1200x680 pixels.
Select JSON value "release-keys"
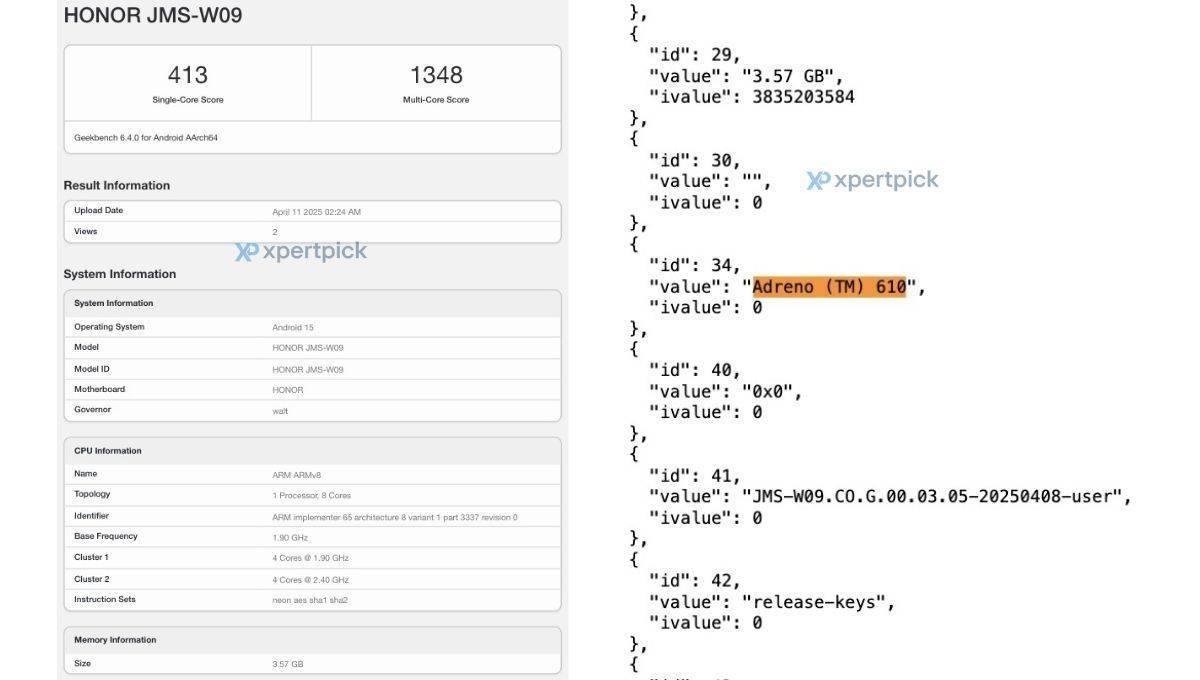click(x=813, y=602)
